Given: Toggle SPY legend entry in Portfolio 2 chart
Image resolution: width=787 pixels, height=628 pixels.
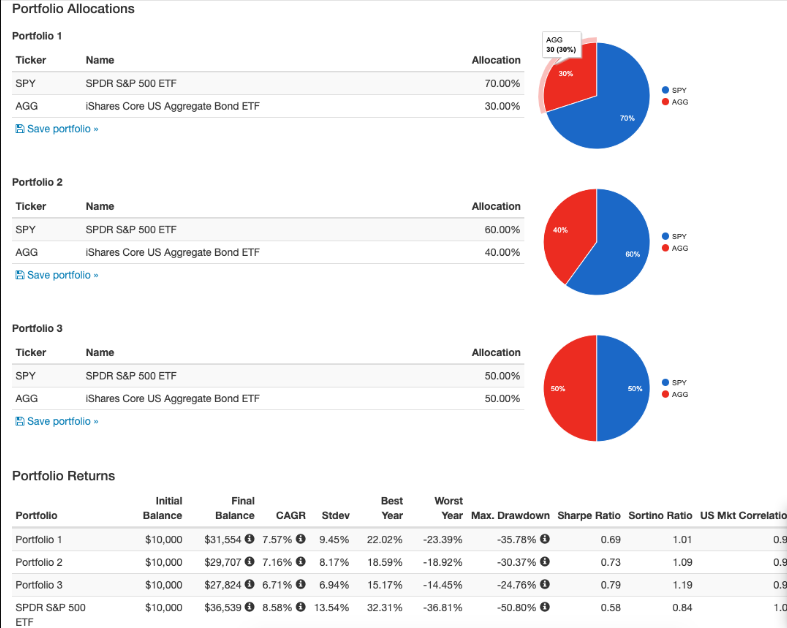Looking at the screenshot, I should [x=679, y=236].
